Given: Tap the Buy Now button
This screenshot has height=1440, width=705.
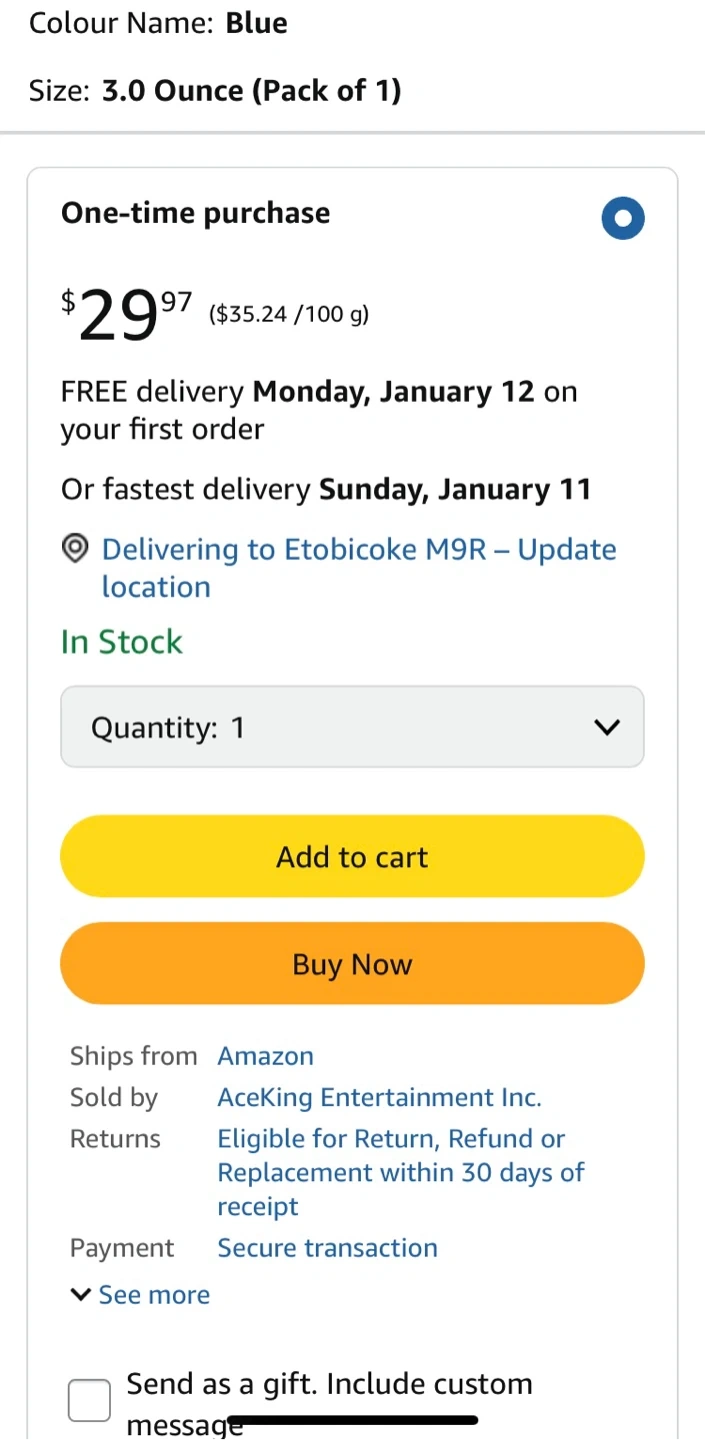Looking at the screenshot, I should pyautogui.click(x=352, y=964).
